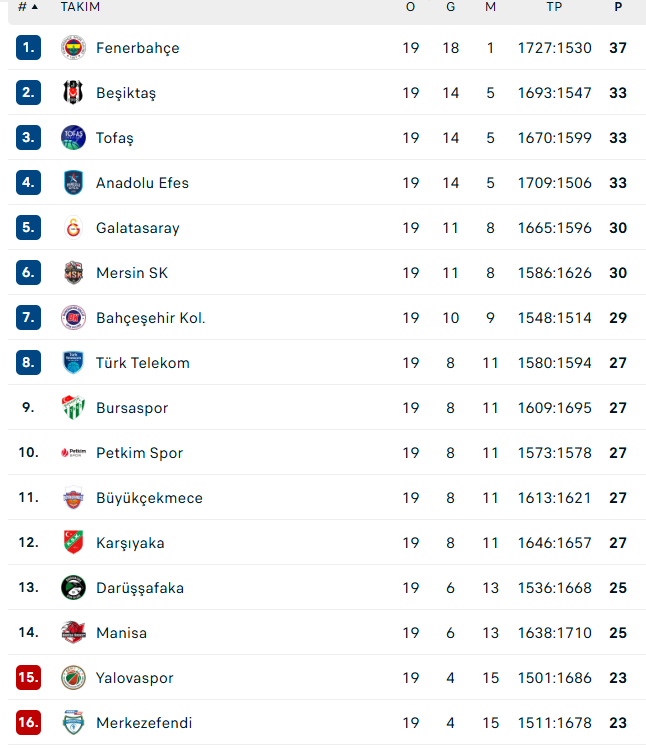Click the Karşıyaka team logo

coord(73,543)
